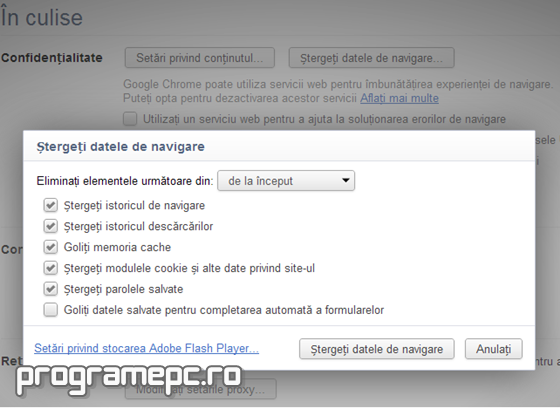Viewport: 560px width, 408px height.
Task: Click background 'Ștergeți datele de navigare...' button
Action: [371, 58]
